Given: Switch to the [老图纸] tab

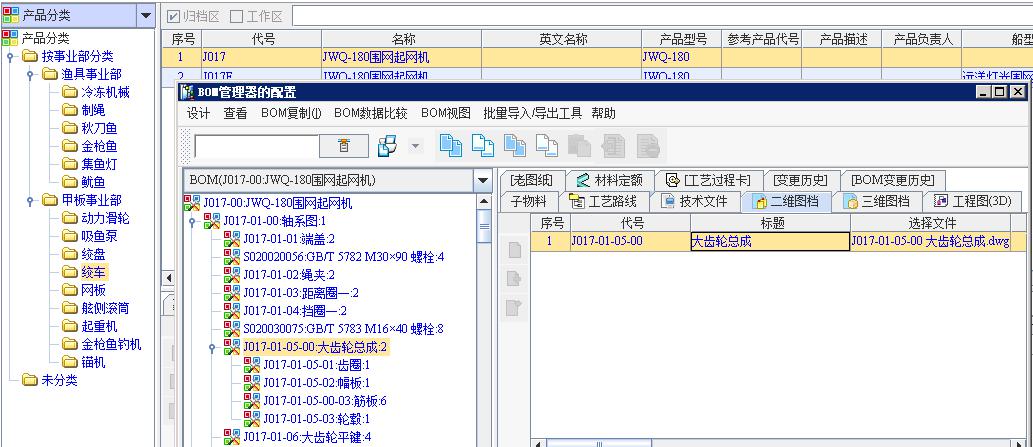Looking at the screenshot, I should tap(531, 180).
